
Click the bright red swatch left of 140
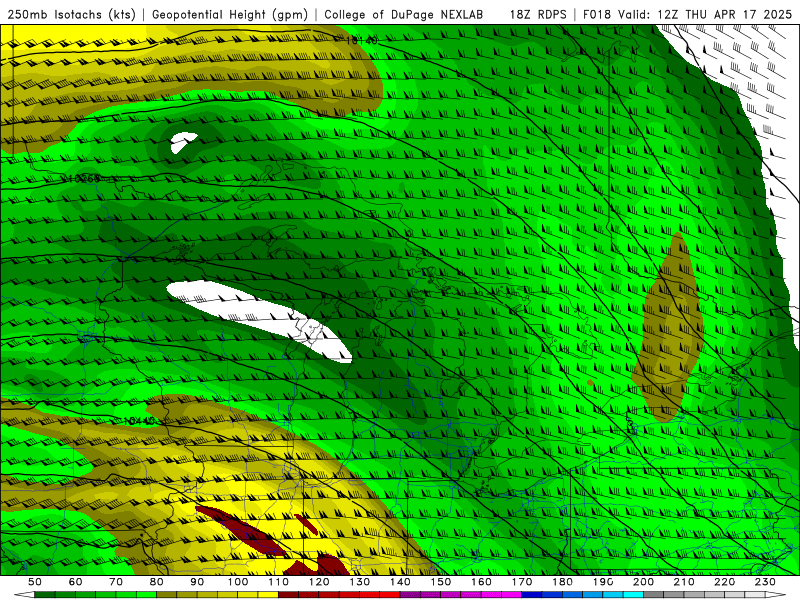click(390, 595)
